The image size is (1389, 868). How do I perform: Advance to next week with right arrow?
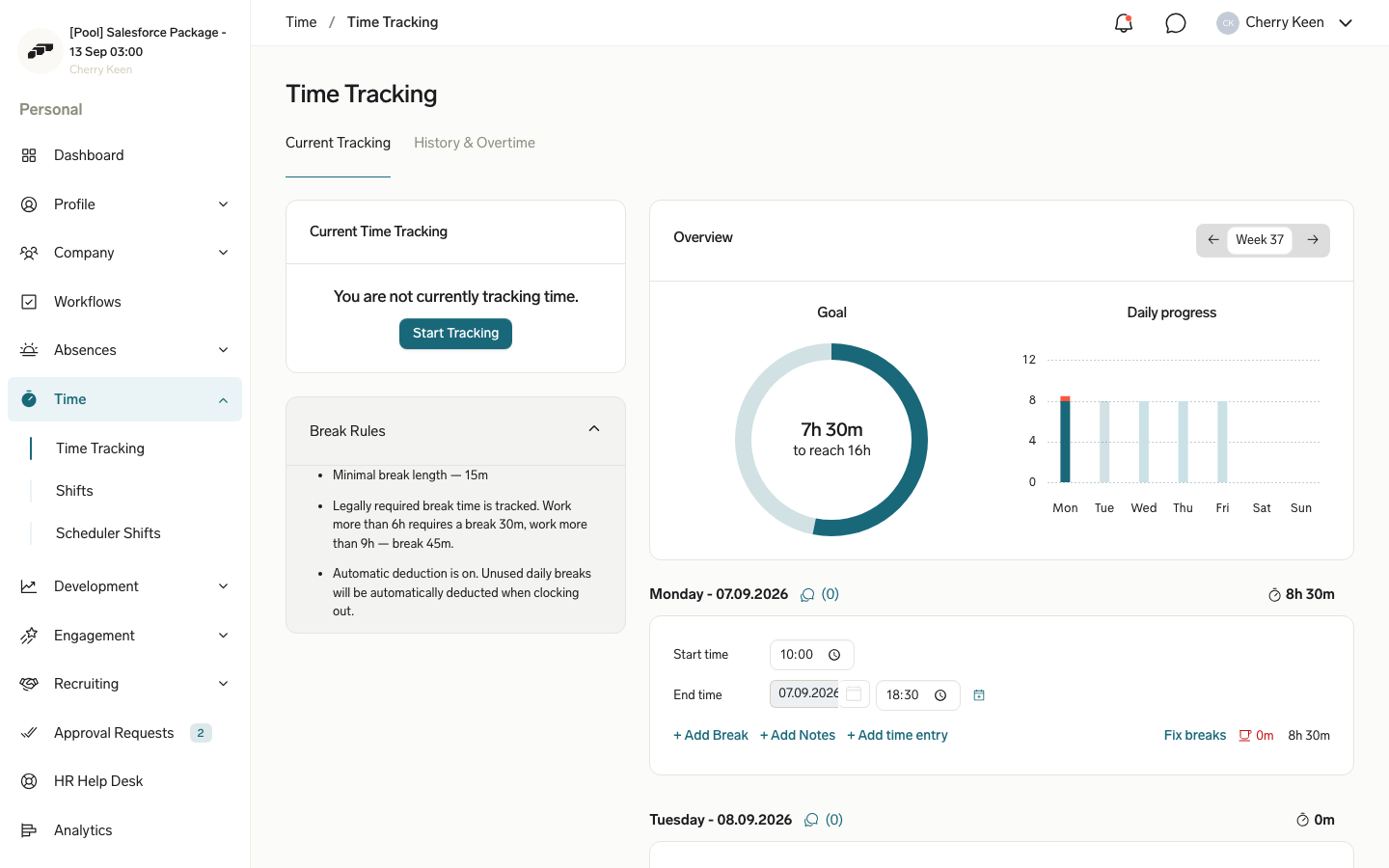pyautogui.click(x=1313, y=240)
